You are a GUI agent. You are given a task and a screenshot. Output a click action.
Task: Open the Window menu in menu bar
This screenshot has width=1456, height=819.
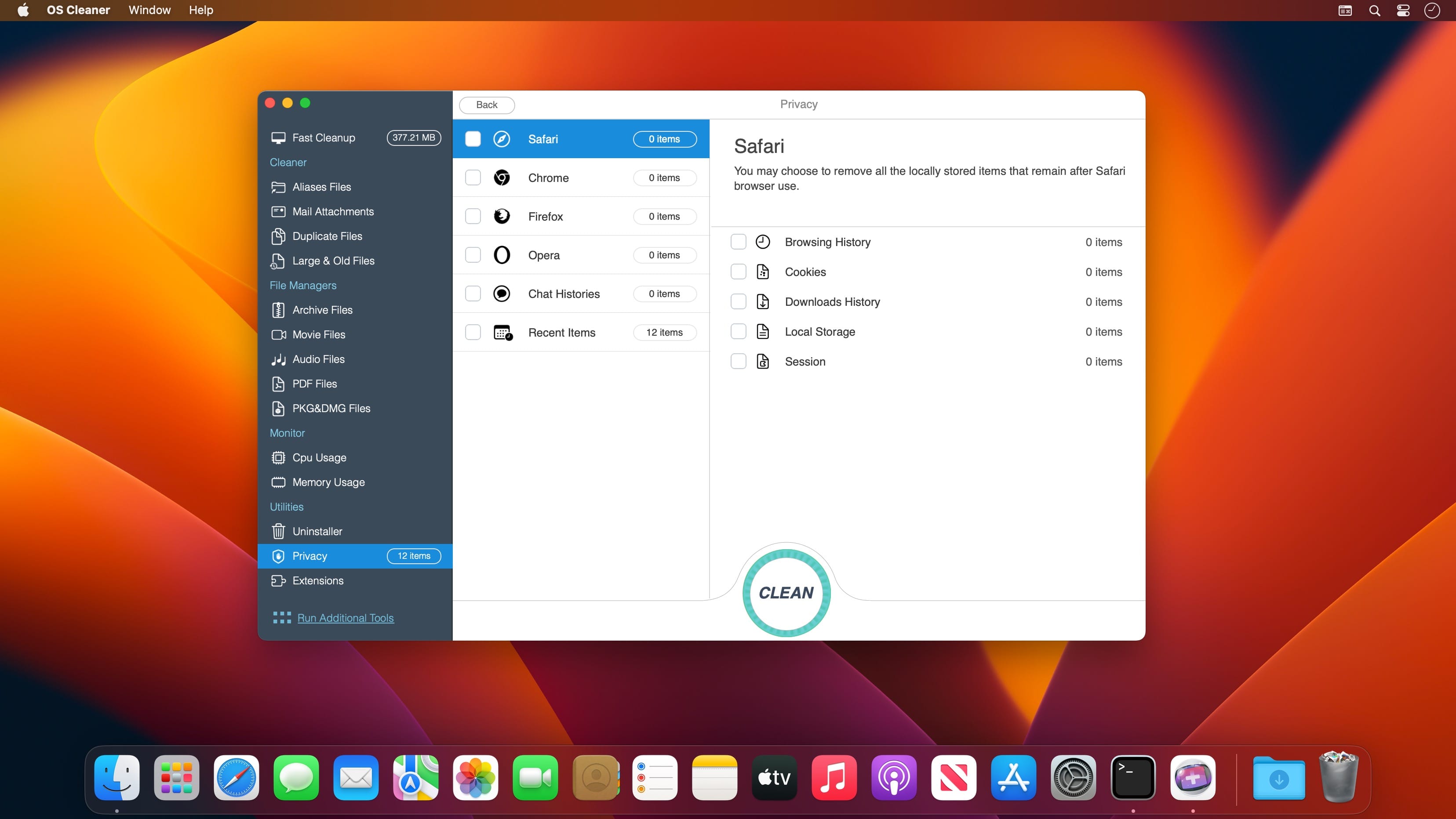[x=149, y=10]
